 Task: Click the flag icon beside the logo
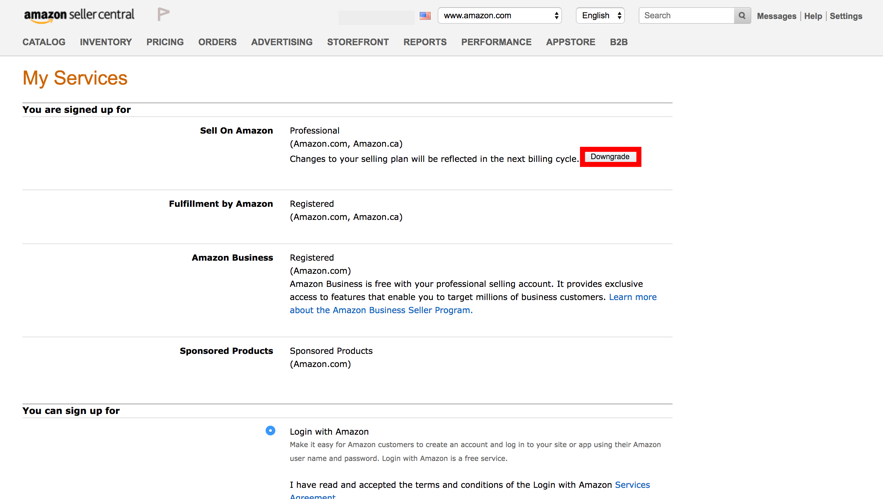(x=163, y=14)
